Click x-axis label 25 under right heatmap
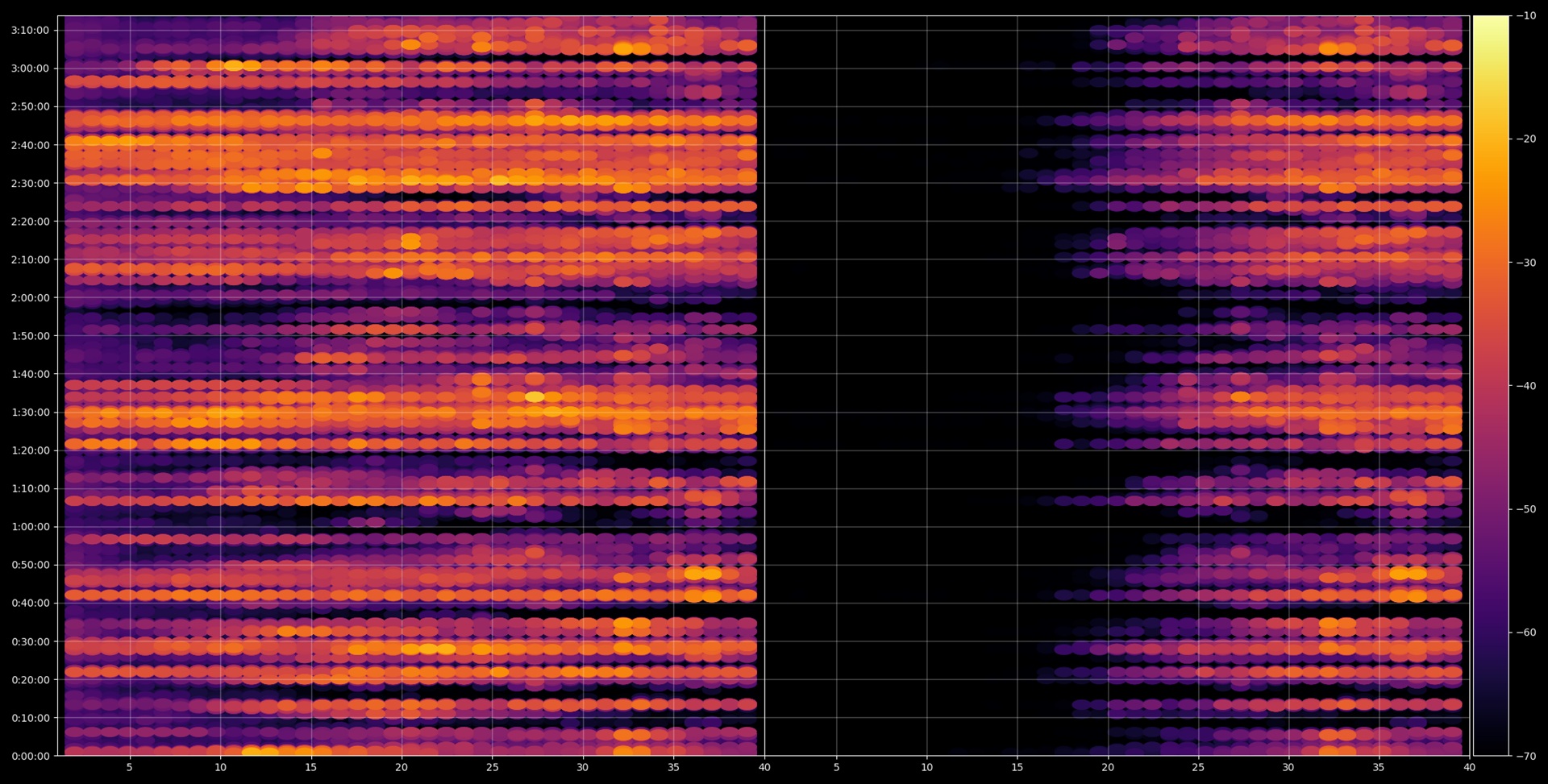1548x784 pixels. 1198,767
